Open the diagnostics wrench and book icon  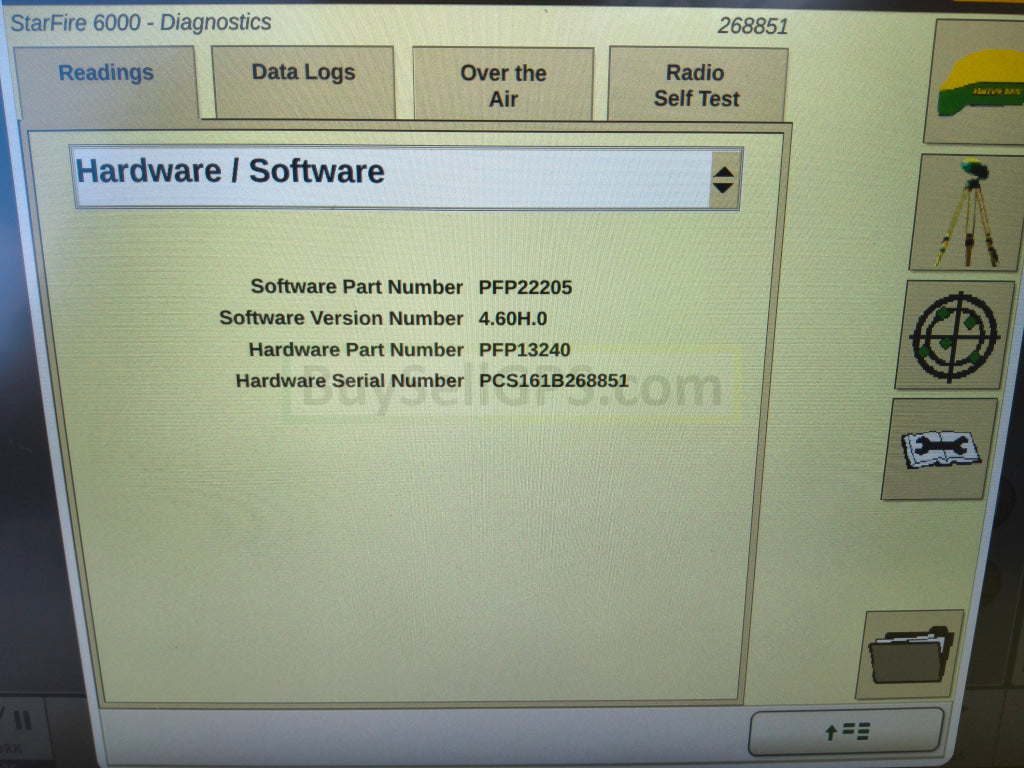click(940, 449)
